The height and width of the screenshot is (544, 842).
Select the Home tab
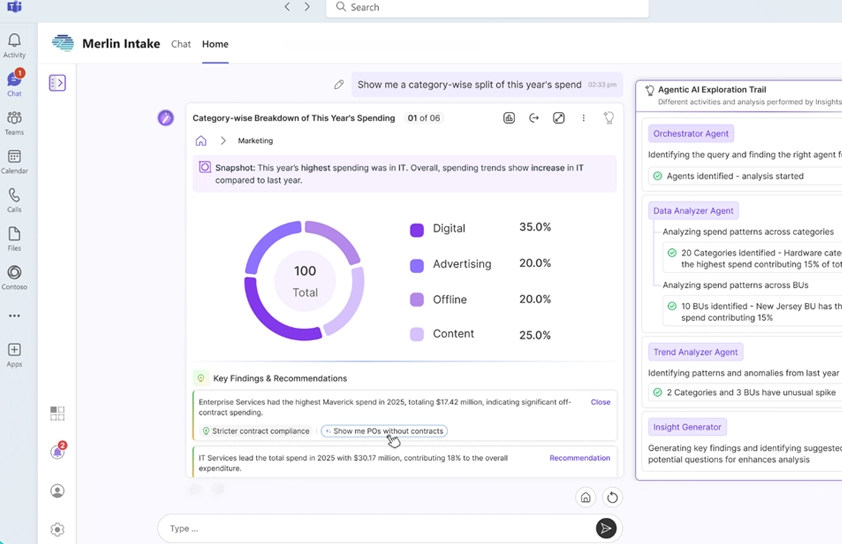[215, 44]
